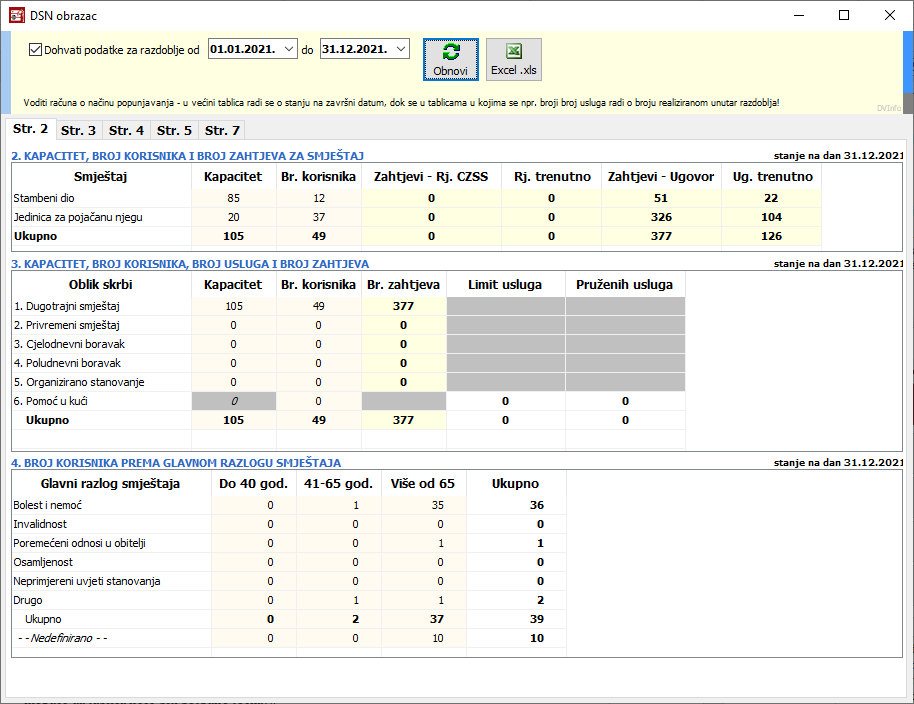Click the green refresh icon on Obnovi
This screenshot has width=914, height=704.
[x=451, y=52]
